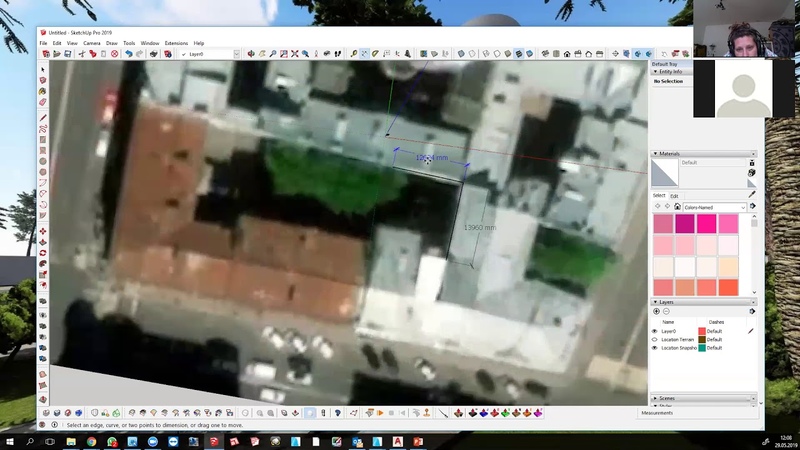Image resolution: width=800 pixels, height=450 pixels.
Task: Show the Location Terrain layer
Action: tap(655, 339)
